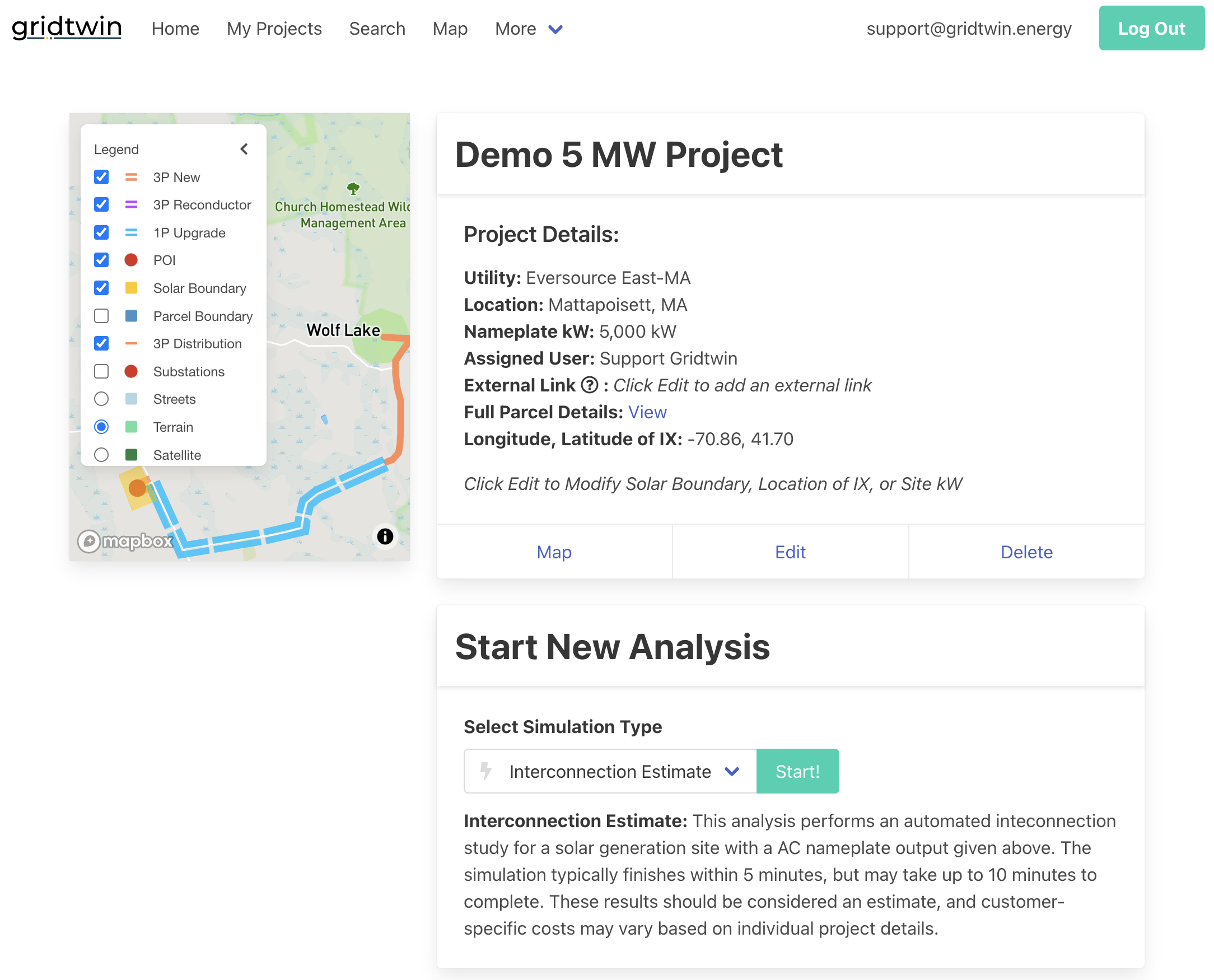Click the Church Homestead tree icon
Screen dimensions: 1214x980
(353, 189)
